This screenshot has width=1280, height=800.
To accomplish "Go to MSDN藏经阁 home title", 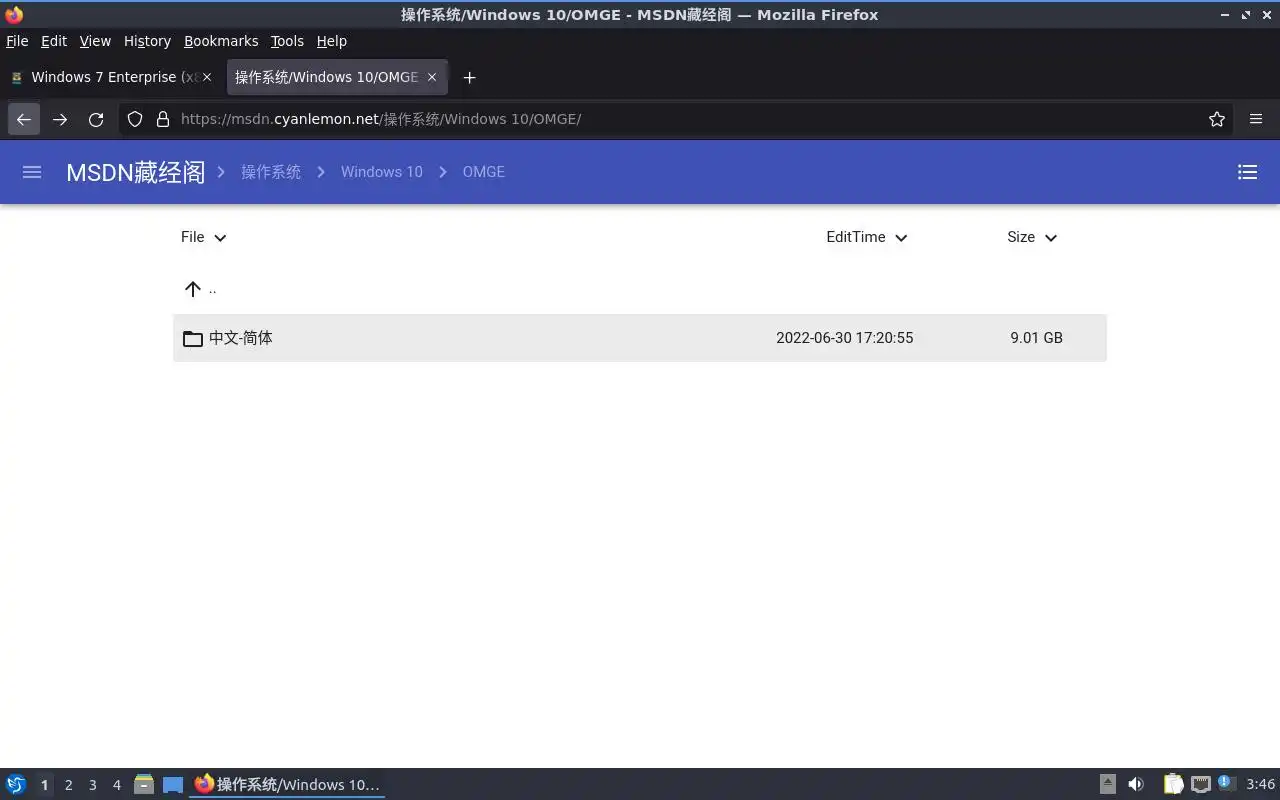I will point(135,172).
